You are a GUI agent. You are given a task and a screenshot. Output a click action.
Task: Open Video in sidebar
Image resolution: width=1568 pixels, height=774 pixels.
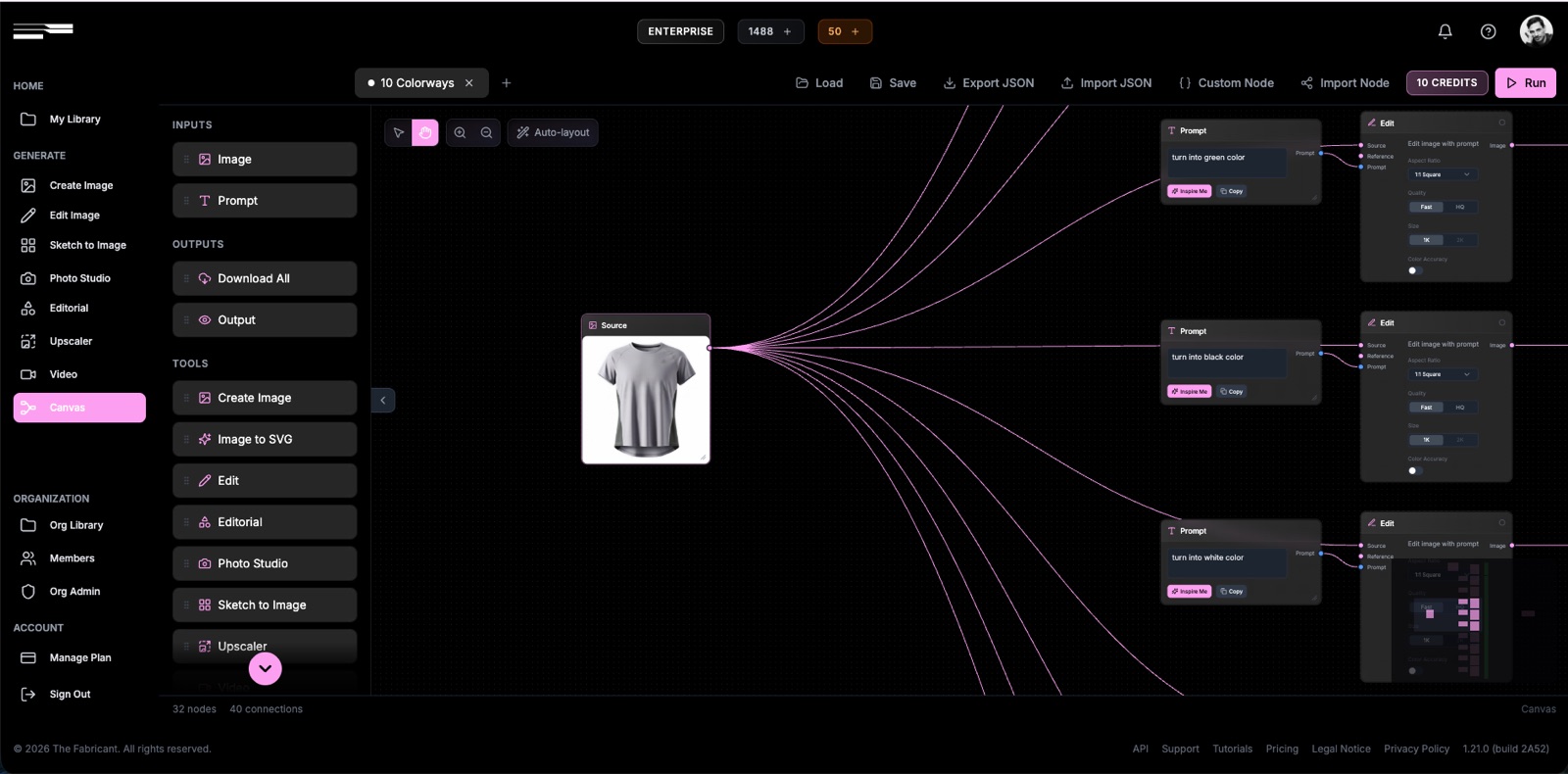pos(79,374)
